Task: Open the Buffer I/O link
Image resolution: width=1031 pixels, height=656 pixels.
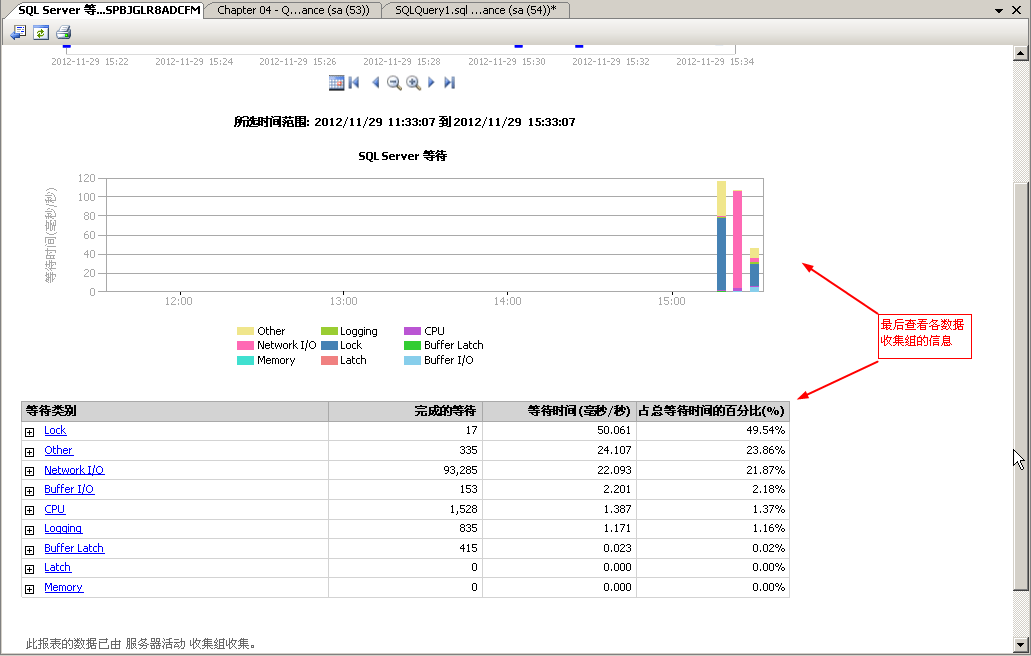Action: pyautogui.click(x=69, y=489)
